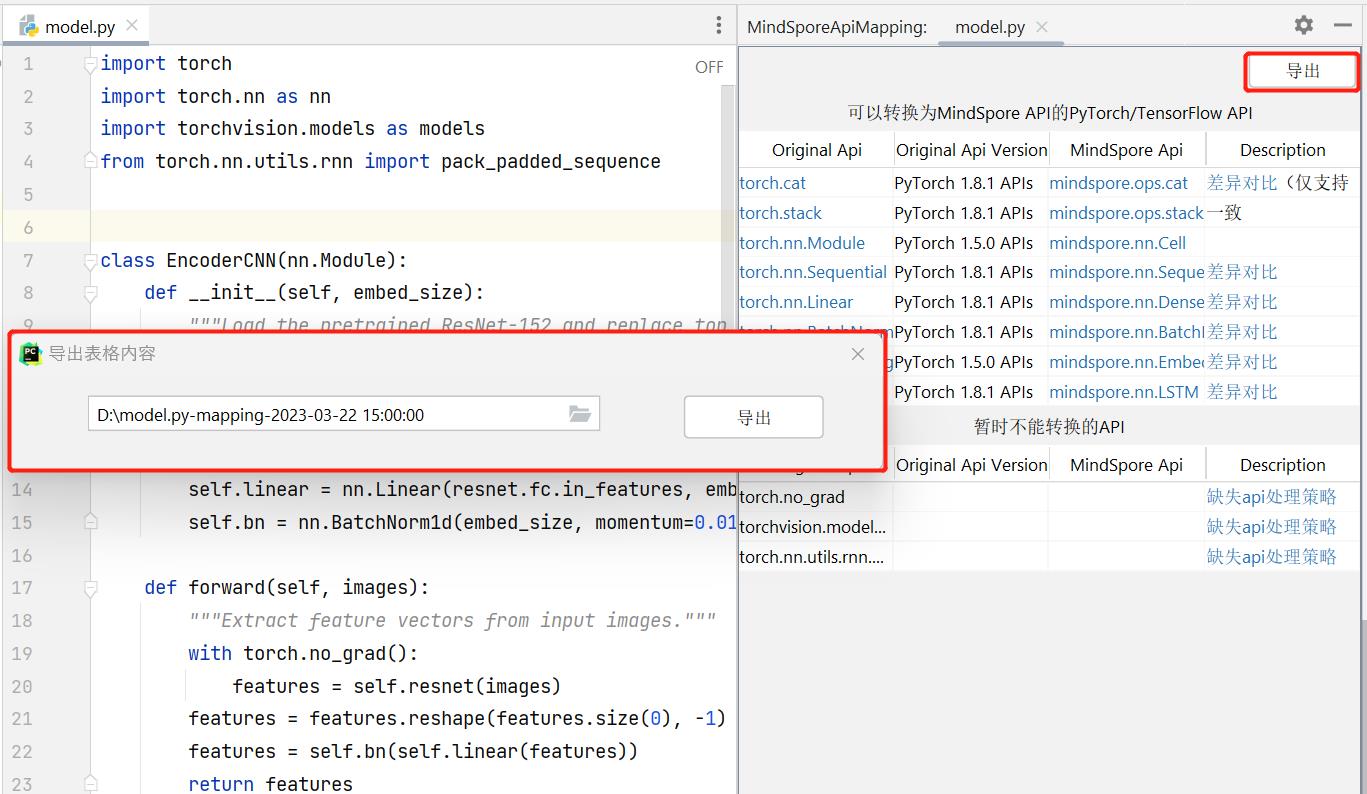Open the editor tab options kebab menu

click(718, 26)
